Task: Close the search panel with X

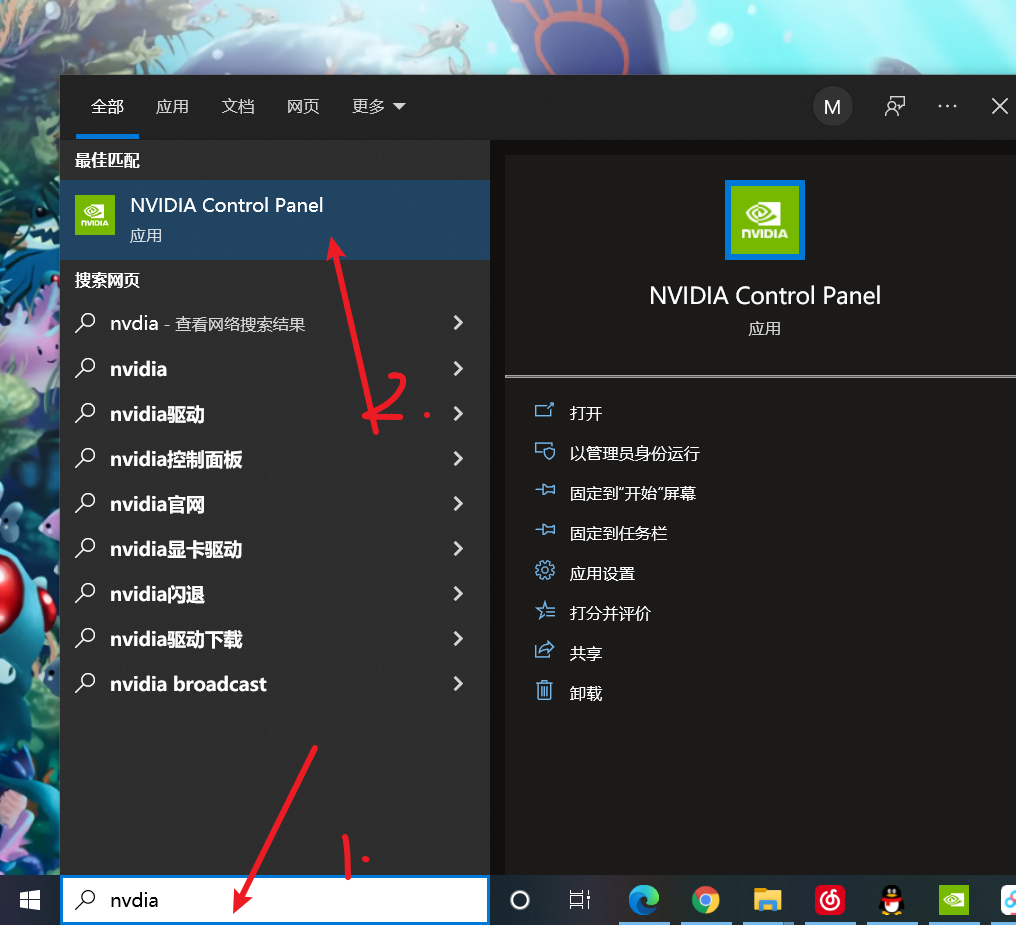Action: click(x=1000, y=106)
